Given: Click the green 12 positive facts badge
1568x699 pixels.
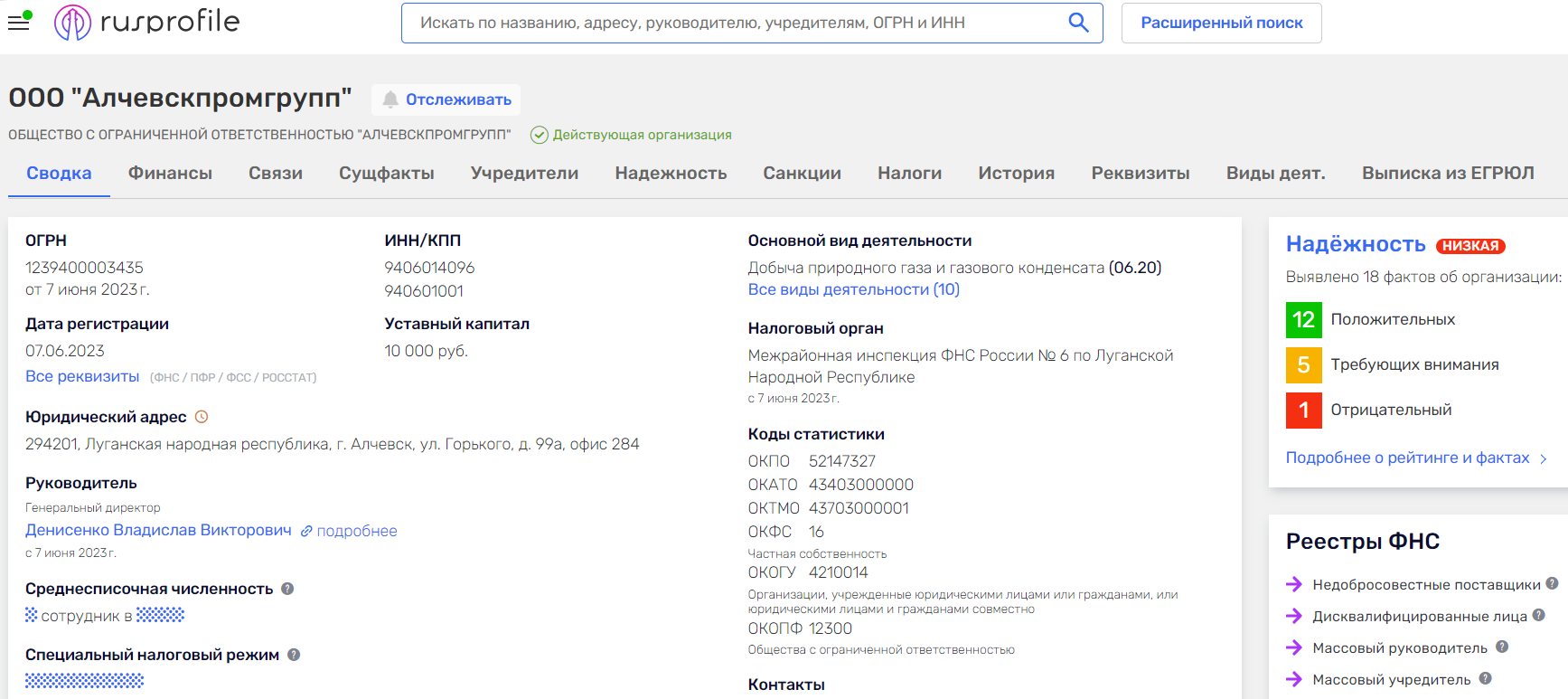Looking at the screenshot, I should pos(1303,320).
